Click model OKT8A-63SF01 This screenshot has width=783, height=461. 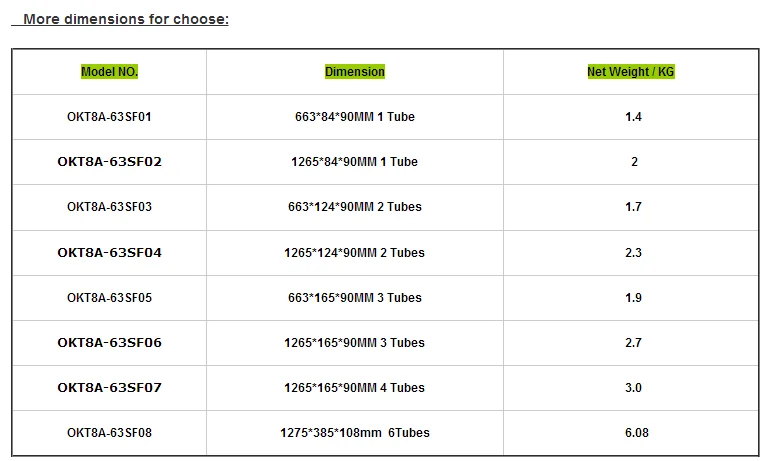(109, 117)
